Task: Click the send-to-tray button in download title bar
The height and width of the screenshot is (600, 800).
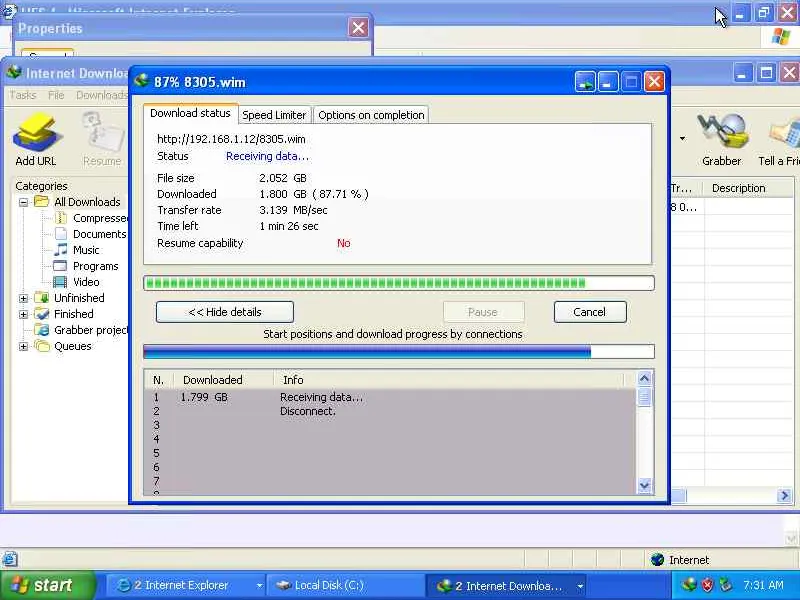Action: pyautogui.click(x=585, y=82)
